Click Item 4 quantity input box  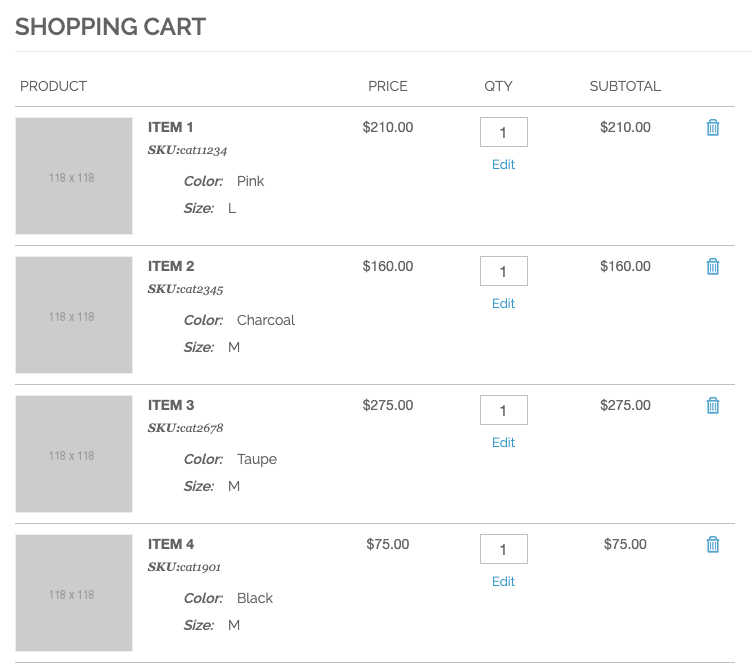(503, 549)
